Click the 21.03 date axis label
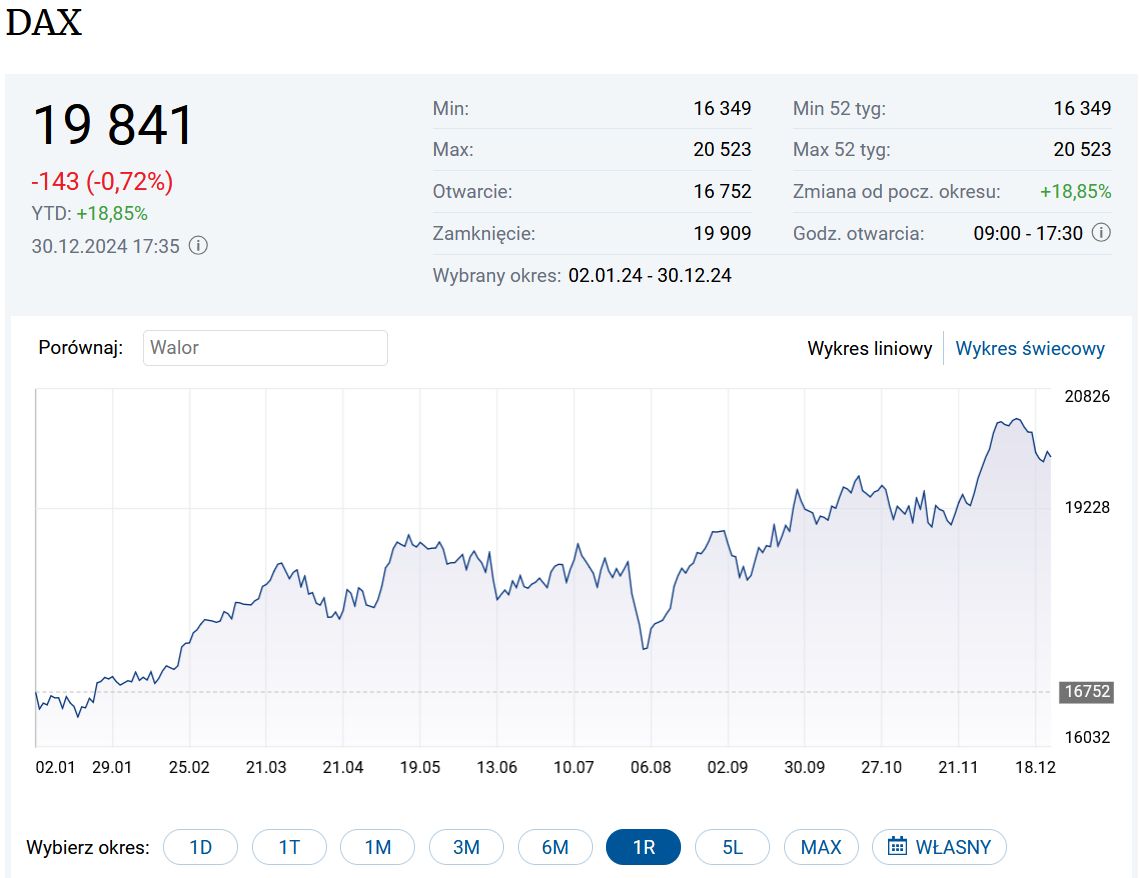Image resolution: width=1140 pixels, height=878 pixels. pos(266,768)
